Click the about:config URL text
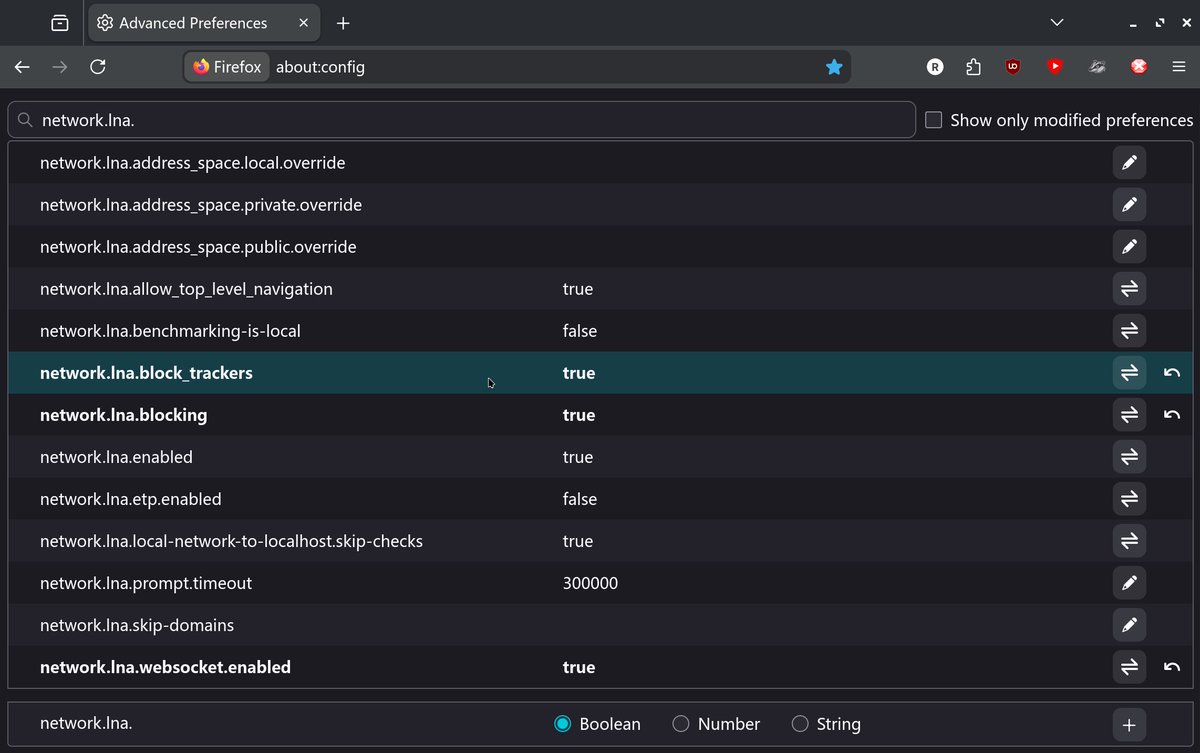The width and height of the screenshot is (1200, 753). click(x=320, y=67)
